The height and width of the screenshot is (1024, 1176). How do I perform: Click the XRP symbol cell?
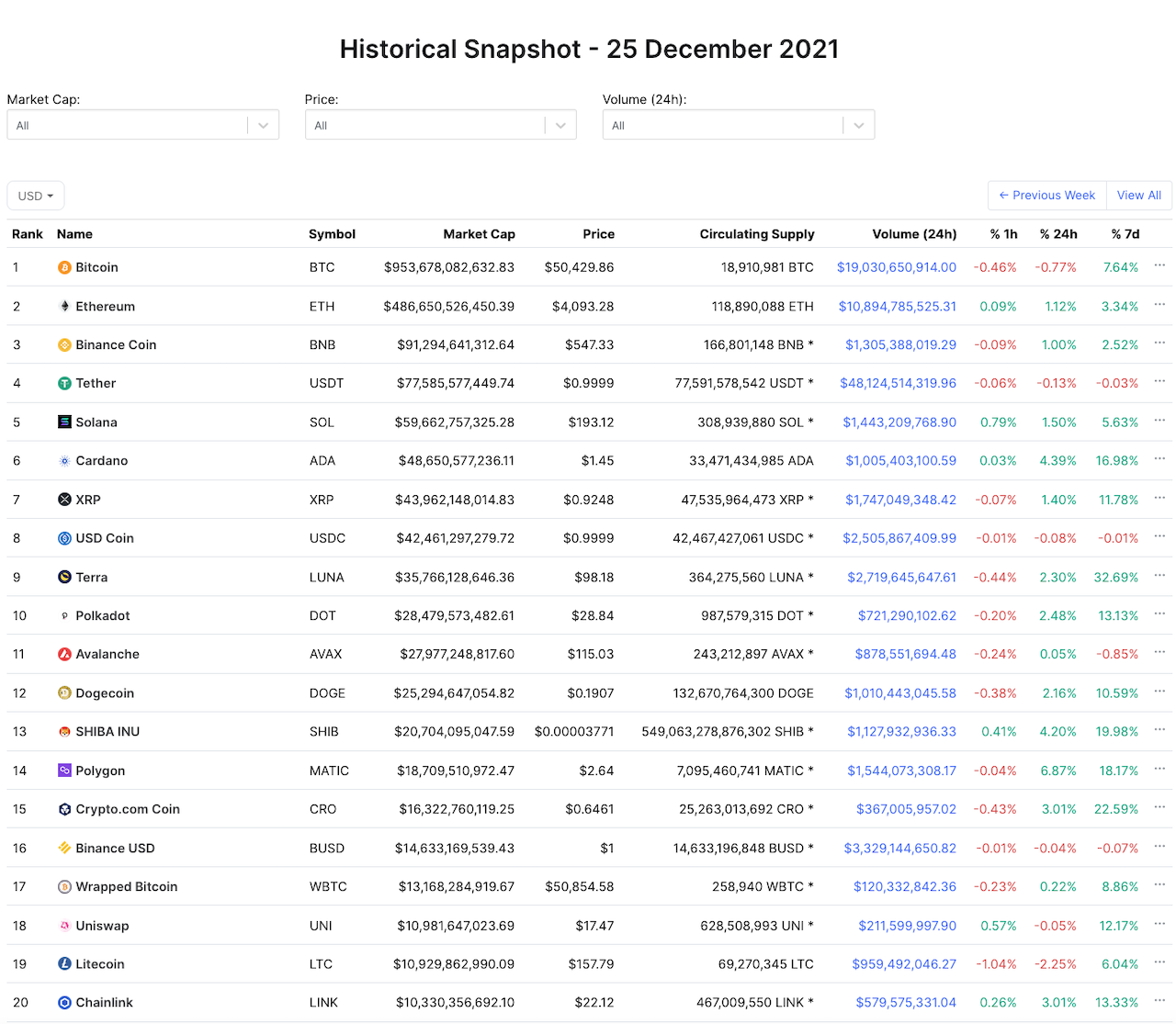[322, 500]
